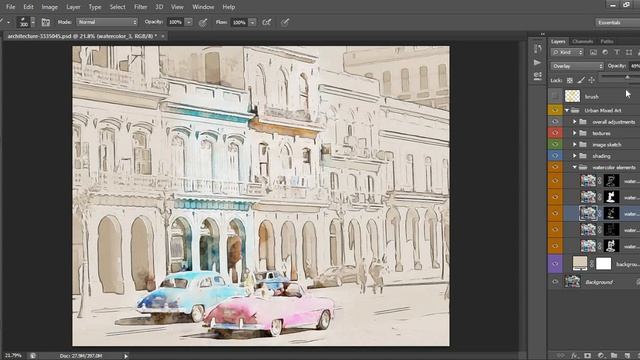Enable airbrush-style build-up icon
The width and height of the screenshot is (640, 360).
[267, 22]
